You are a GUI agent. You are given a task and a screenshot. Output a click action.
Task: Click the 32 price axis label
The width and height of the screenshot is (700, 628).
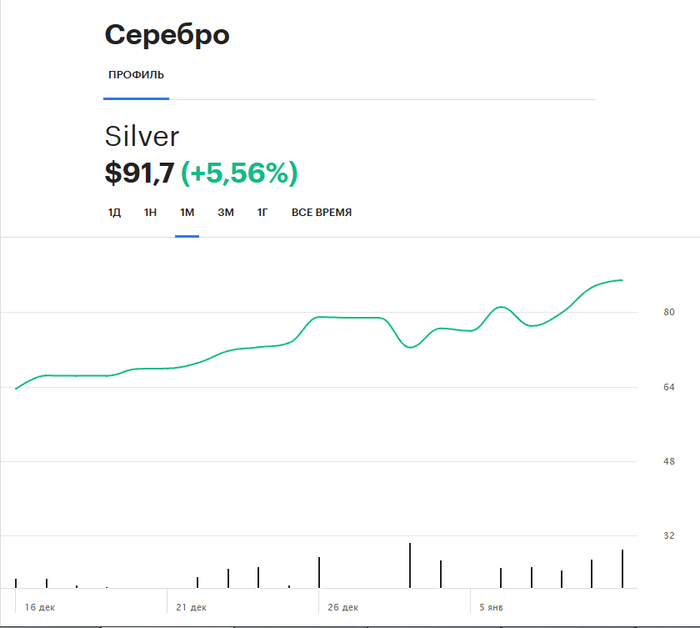tap(669, 536)
